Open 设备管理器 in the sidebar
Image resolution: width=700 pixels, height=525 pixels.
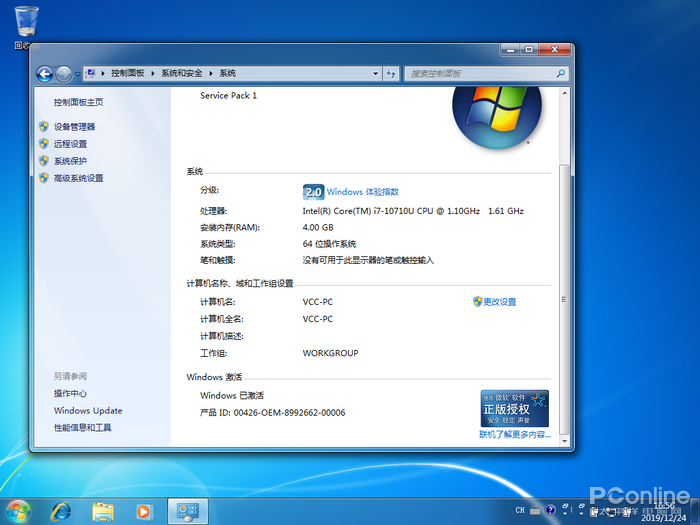[x=74, y=127]
